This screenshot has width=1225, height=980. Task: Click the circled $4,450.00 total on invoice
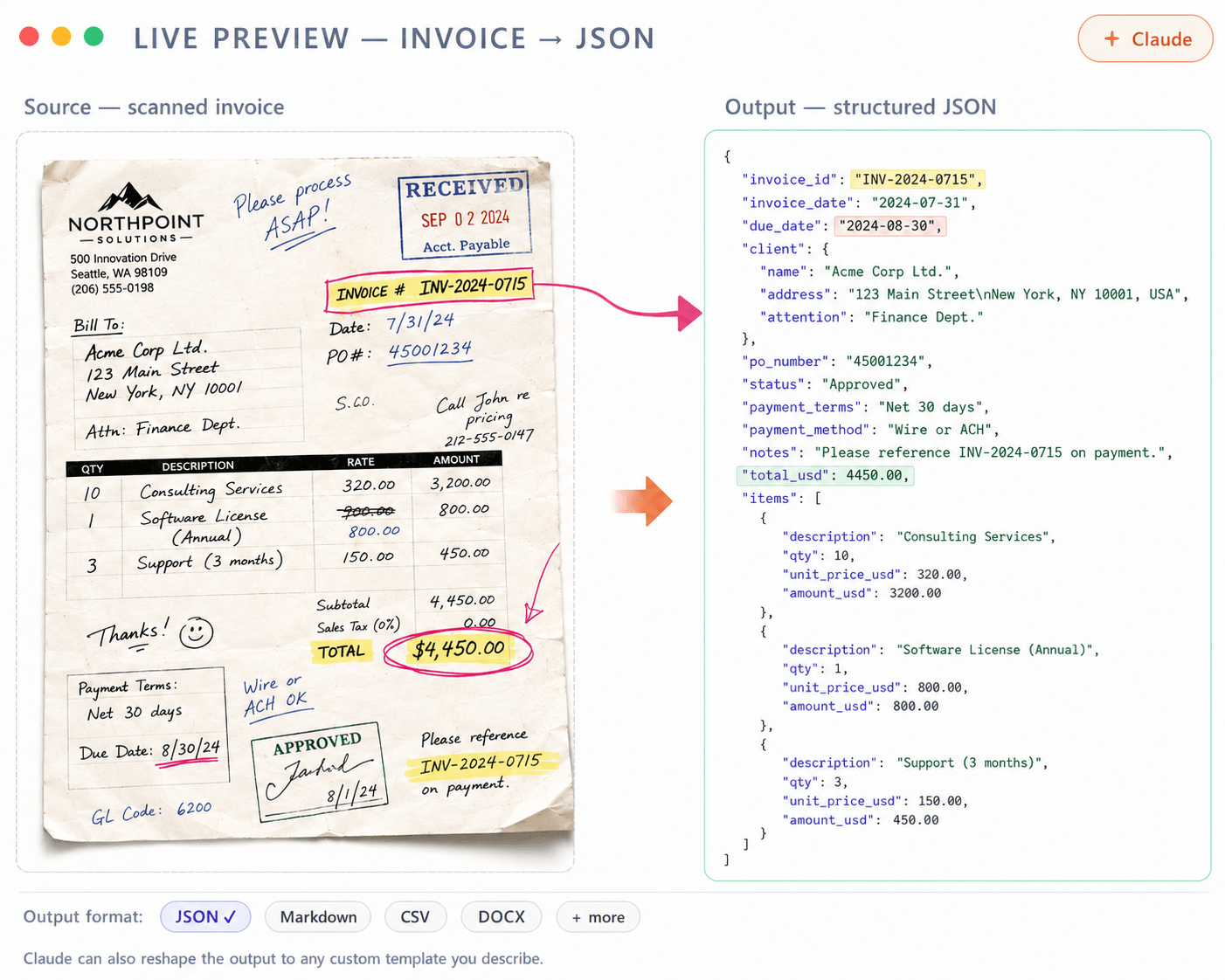pos(459,650)
